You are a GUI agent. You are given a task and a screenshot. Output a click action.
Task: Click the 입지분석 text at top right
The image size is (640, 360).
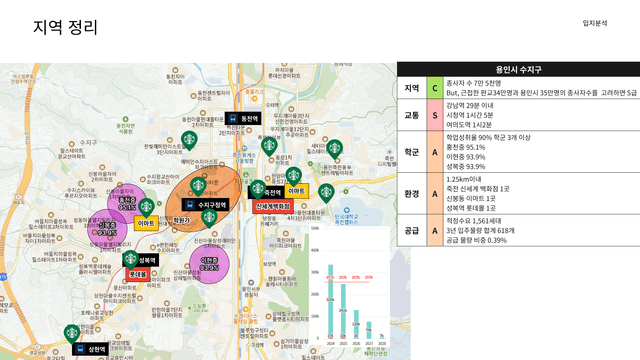(595, 23)
